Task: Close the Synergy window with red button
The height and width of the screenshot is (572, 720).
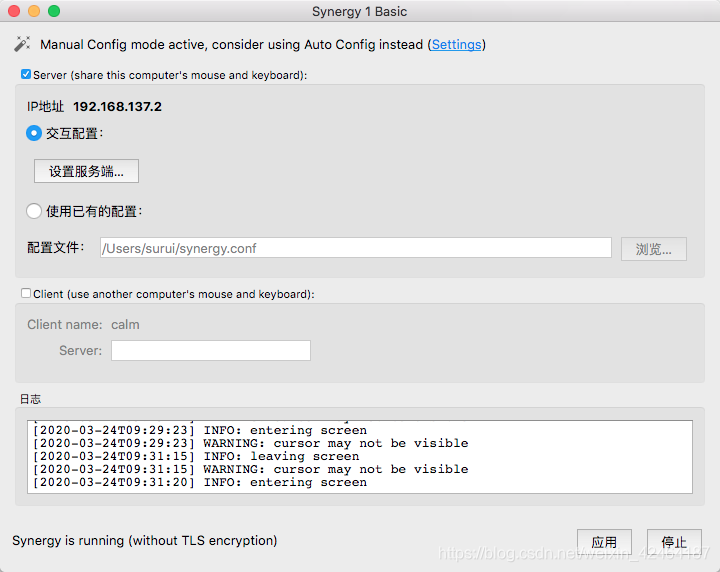Action: 14,11
